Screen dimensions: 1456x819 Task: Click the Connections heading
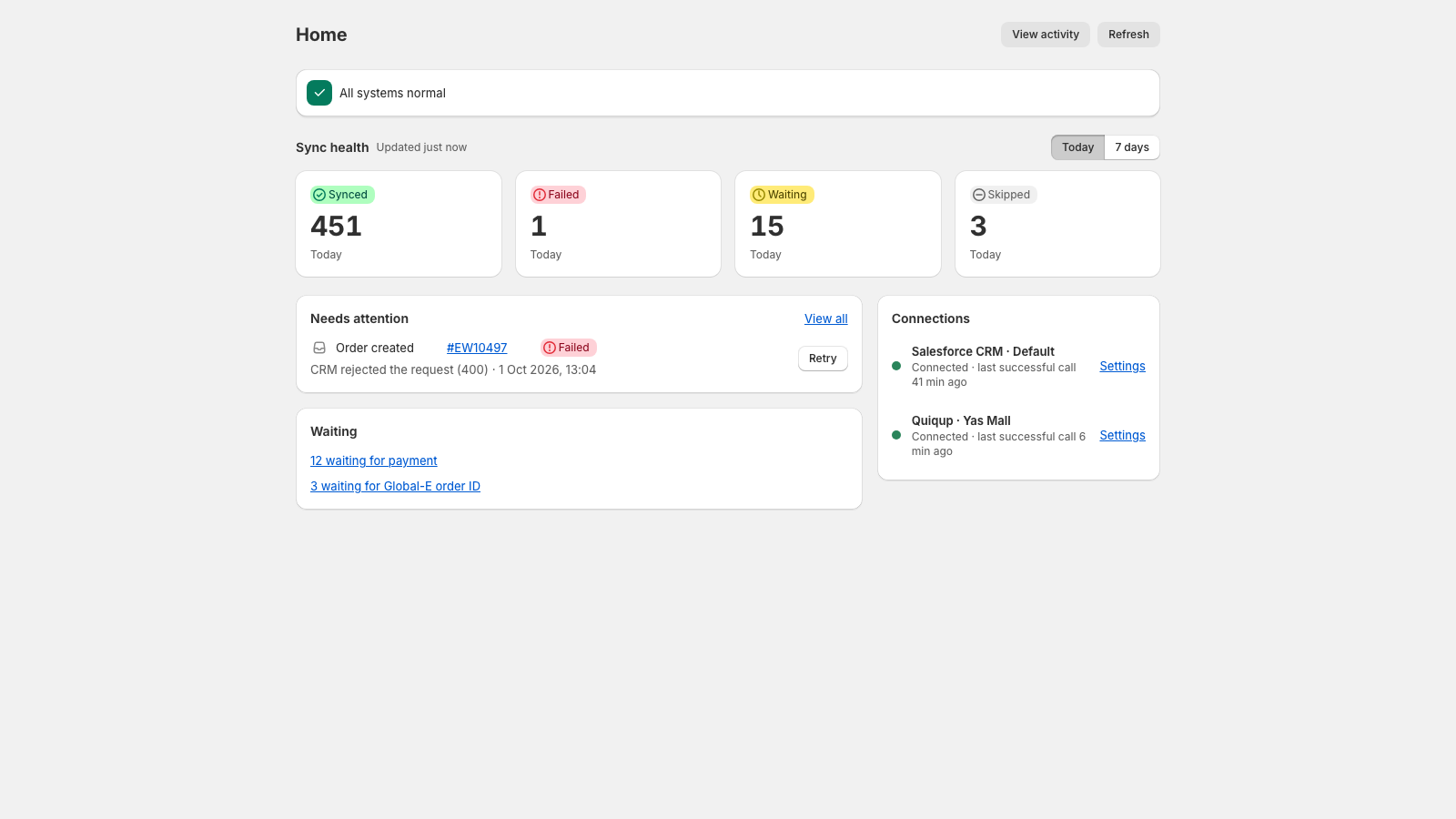coord(931,318)
